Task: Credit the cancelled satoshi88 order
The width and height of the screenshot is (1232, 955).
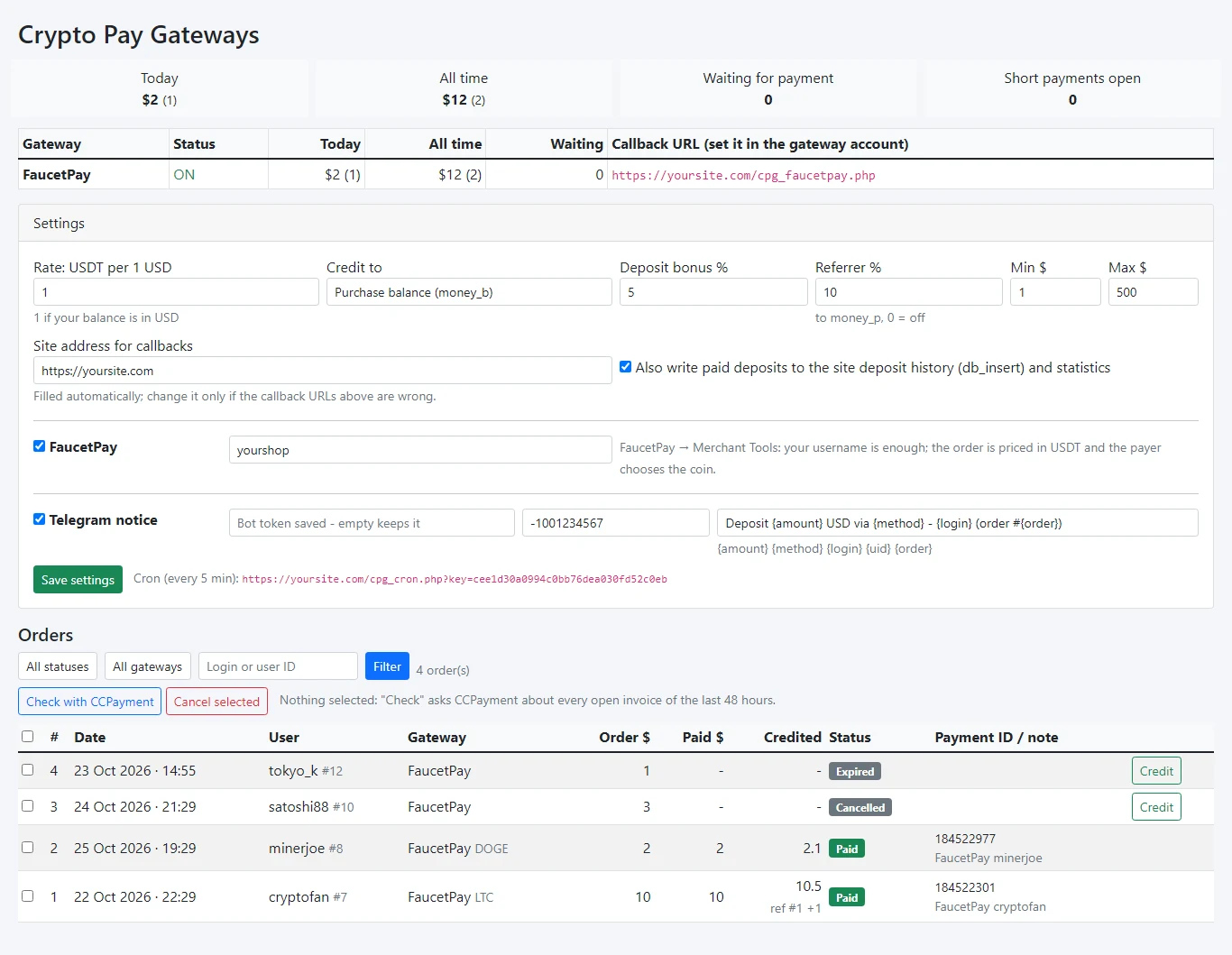Action: click(x=1156, y=807)
